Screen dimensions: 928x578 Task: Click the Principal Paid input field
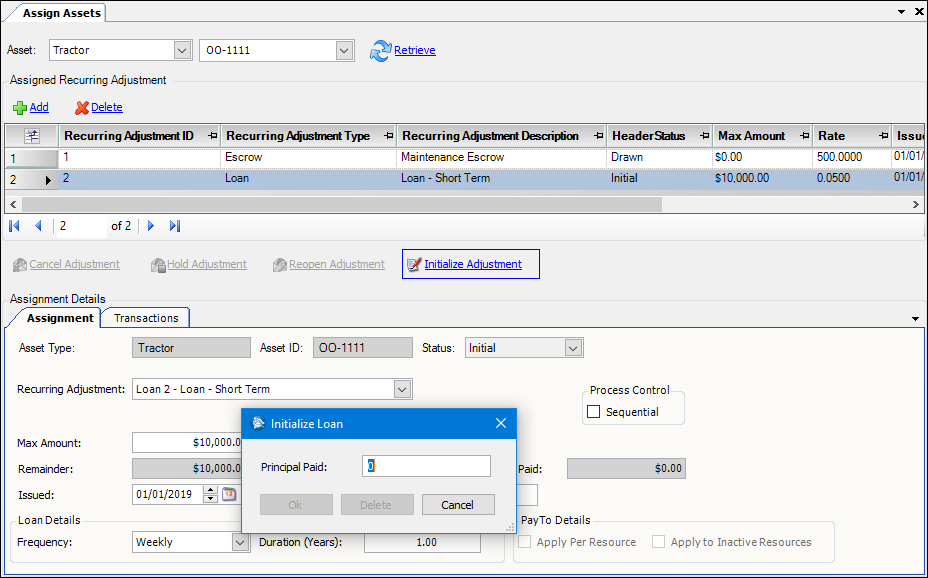[427, 466]
